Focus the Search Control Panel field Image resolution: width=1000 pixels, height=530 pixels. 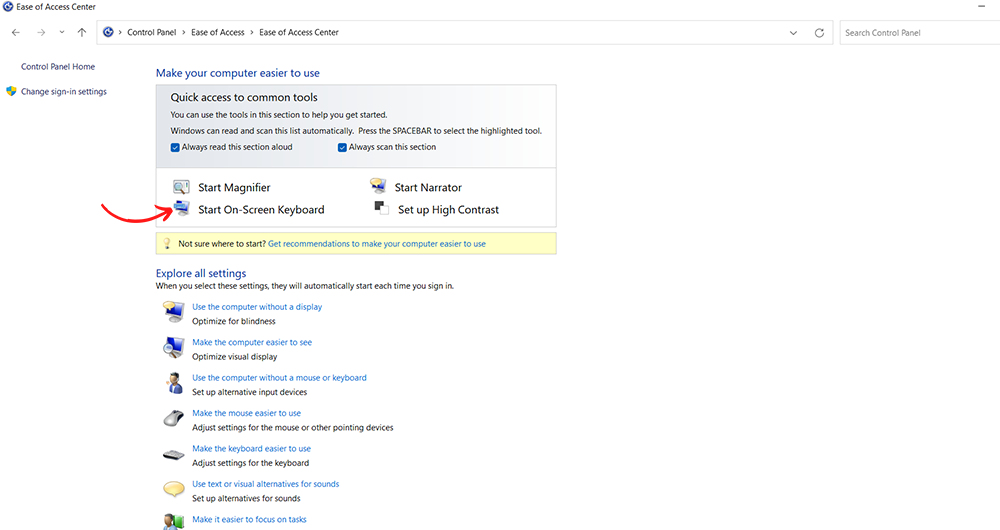[920, 33]
